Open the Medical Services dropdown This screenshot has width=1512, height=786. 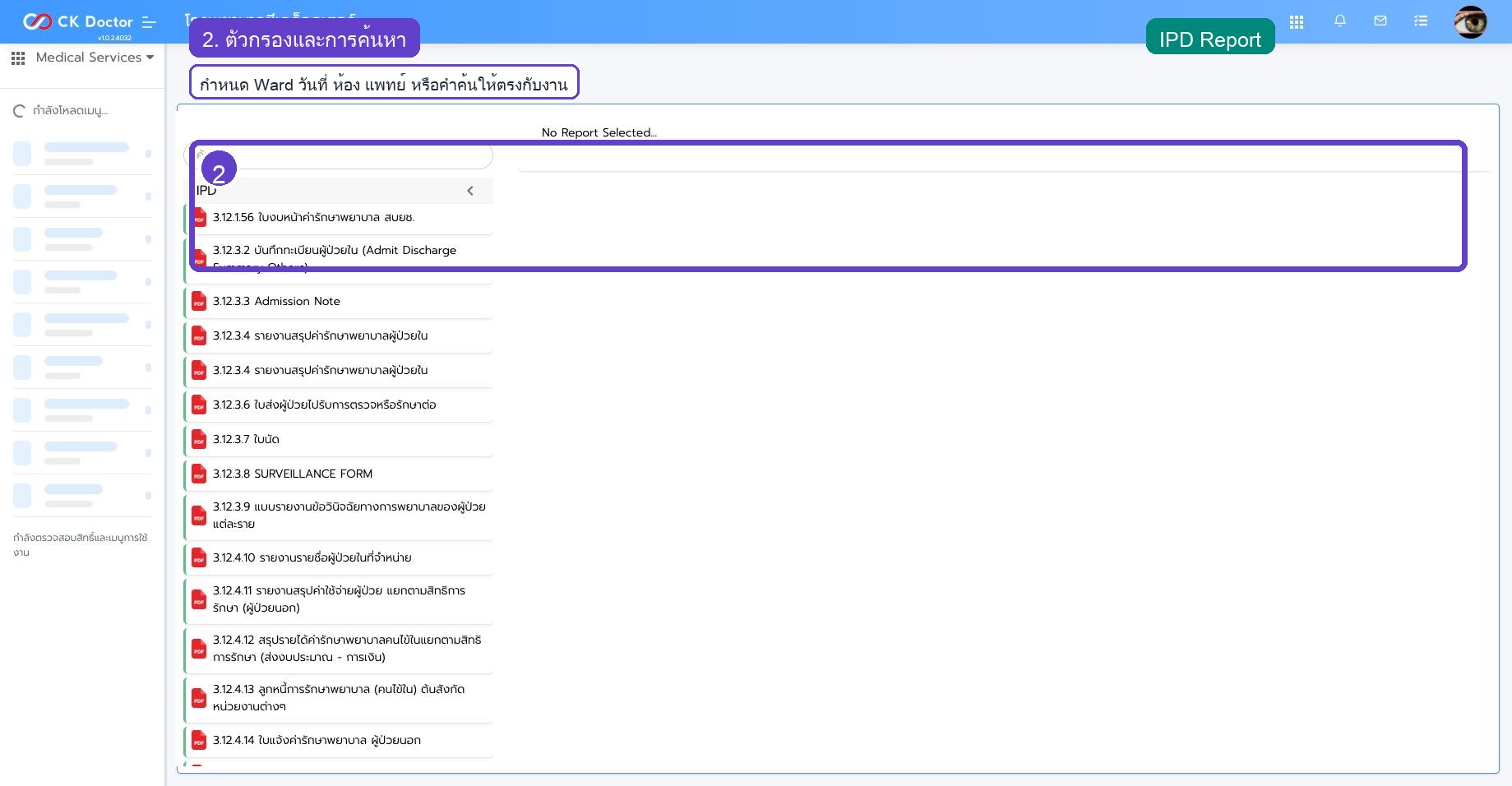click(95, 58)
